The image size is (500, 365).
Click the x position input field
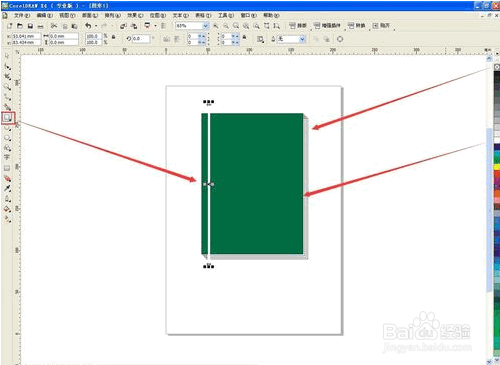(x=26, y=36)
